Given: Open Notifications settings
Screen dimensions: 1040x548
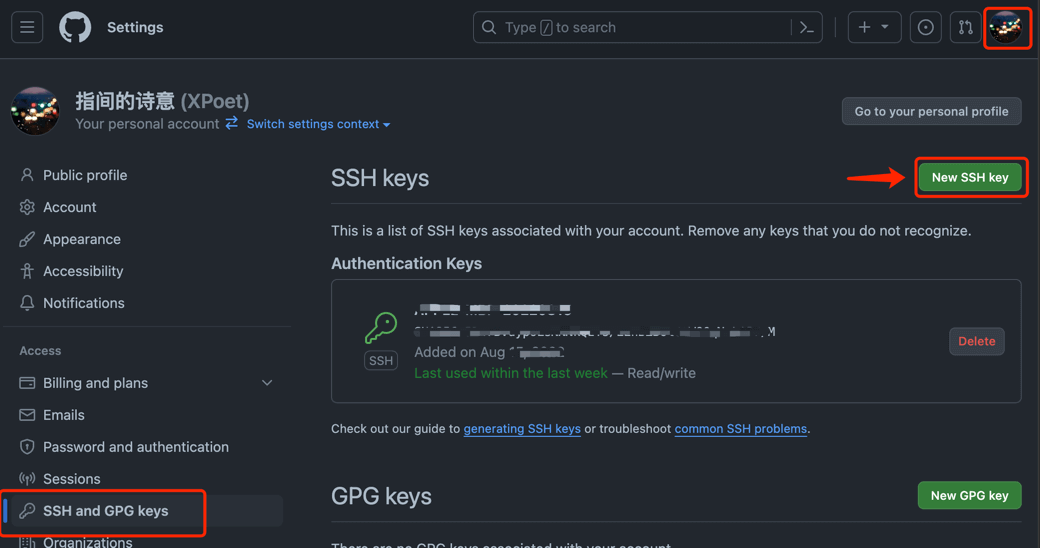Looking at the screenshot, I should coord(84,303).
